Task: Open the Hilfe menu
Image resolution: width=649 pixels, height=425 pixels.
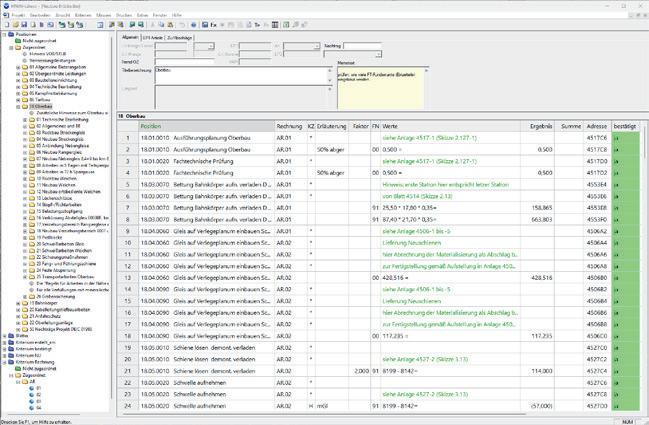Action: tap(177, 15)
